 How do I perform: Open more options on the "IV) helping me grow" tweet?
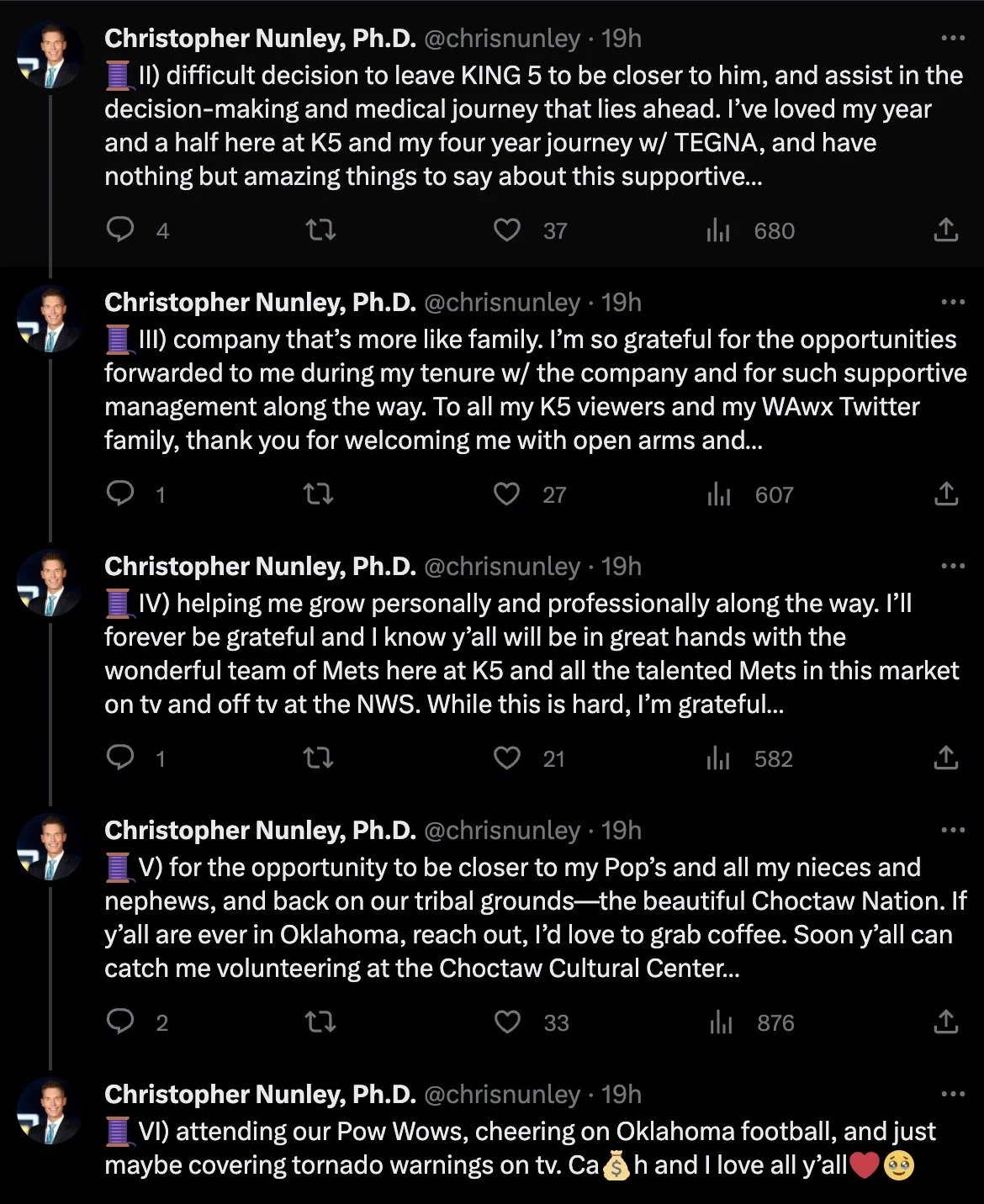(x=952, y=566)
